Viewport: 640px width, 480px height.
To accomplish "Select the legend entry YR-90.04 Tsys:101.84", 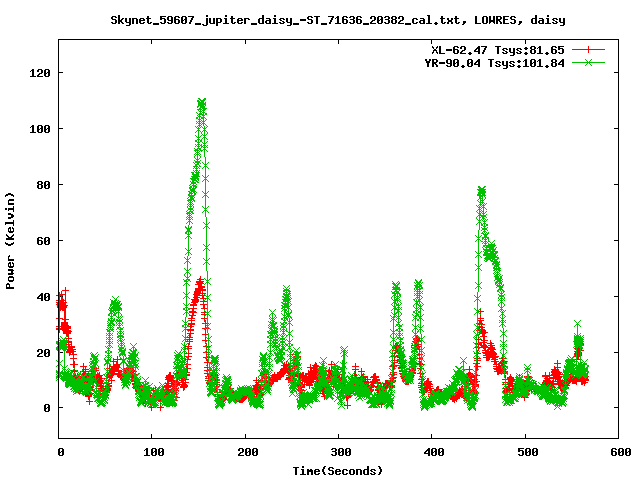I will [494, 63].
